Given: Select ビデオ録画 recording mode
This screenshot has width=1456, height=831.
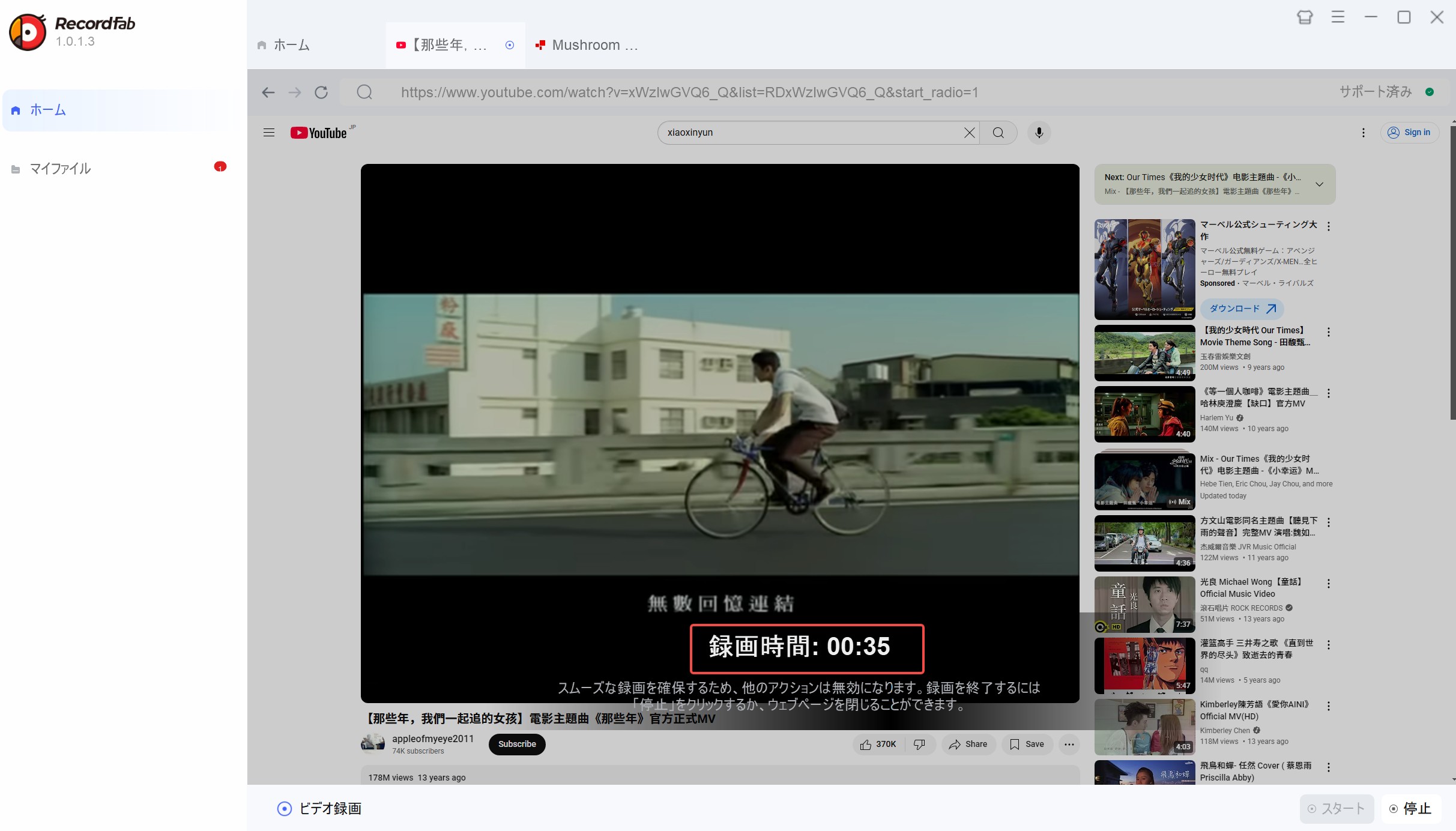Looking at the screenshot, I should (x=319, y=809).
